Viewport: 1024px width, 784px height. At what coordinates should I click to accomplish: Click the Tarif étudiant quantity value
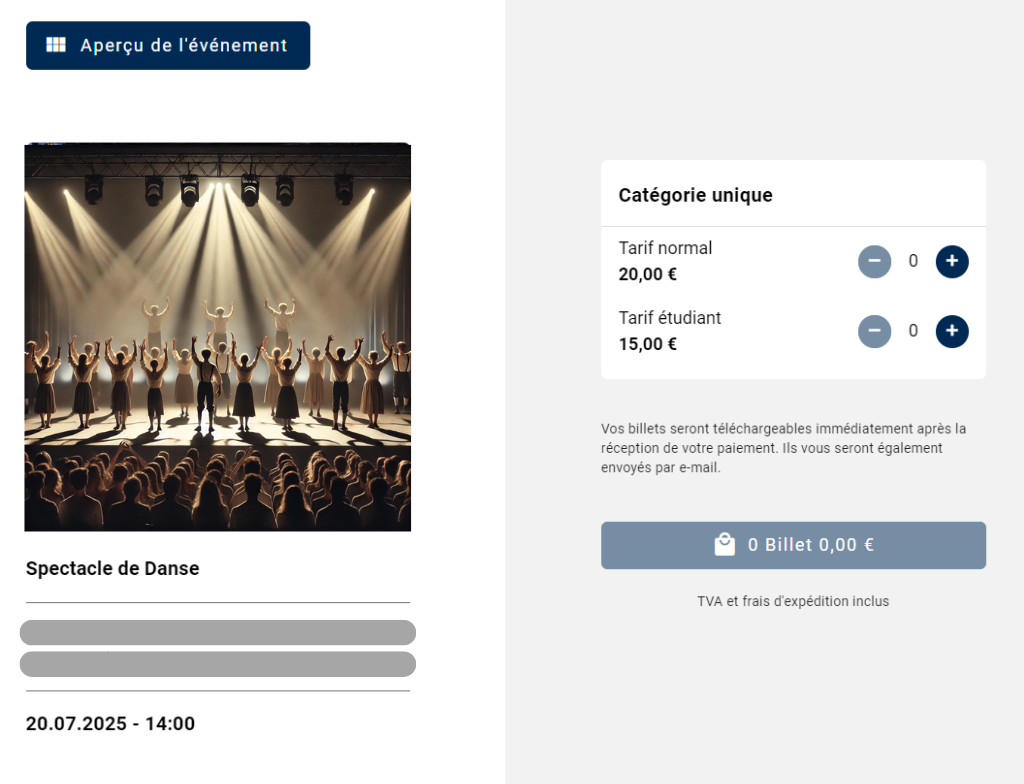point(913,331)
